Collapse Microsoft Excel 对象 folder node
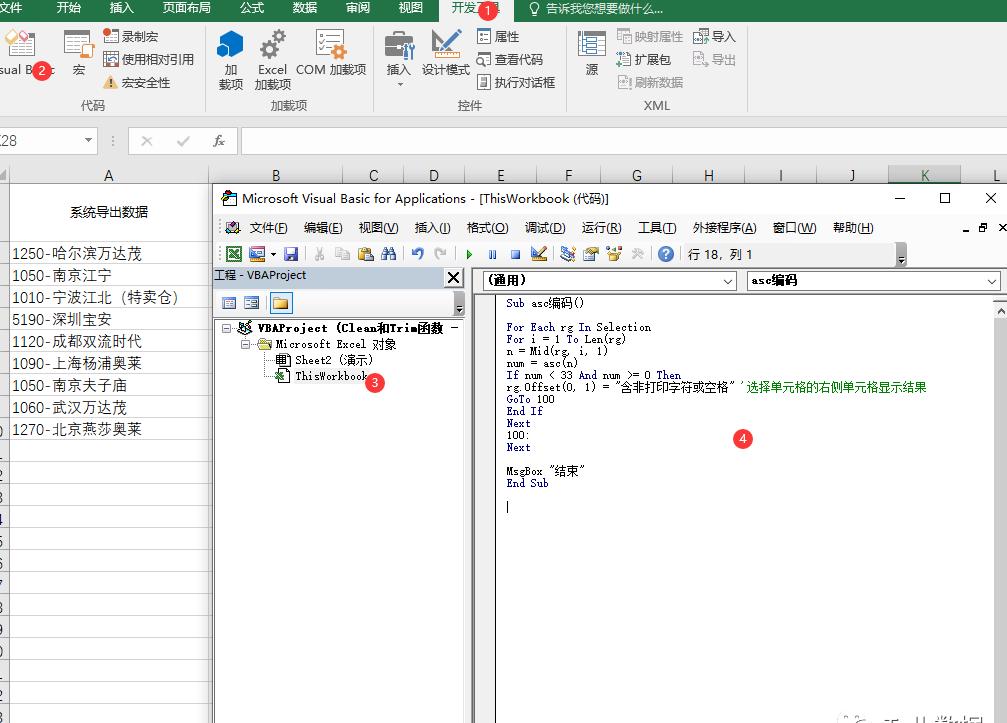1007x723 pixels. click(x=245, y=344)
